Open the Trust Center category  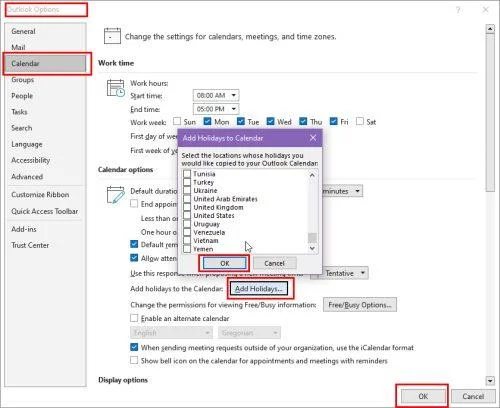45,245
